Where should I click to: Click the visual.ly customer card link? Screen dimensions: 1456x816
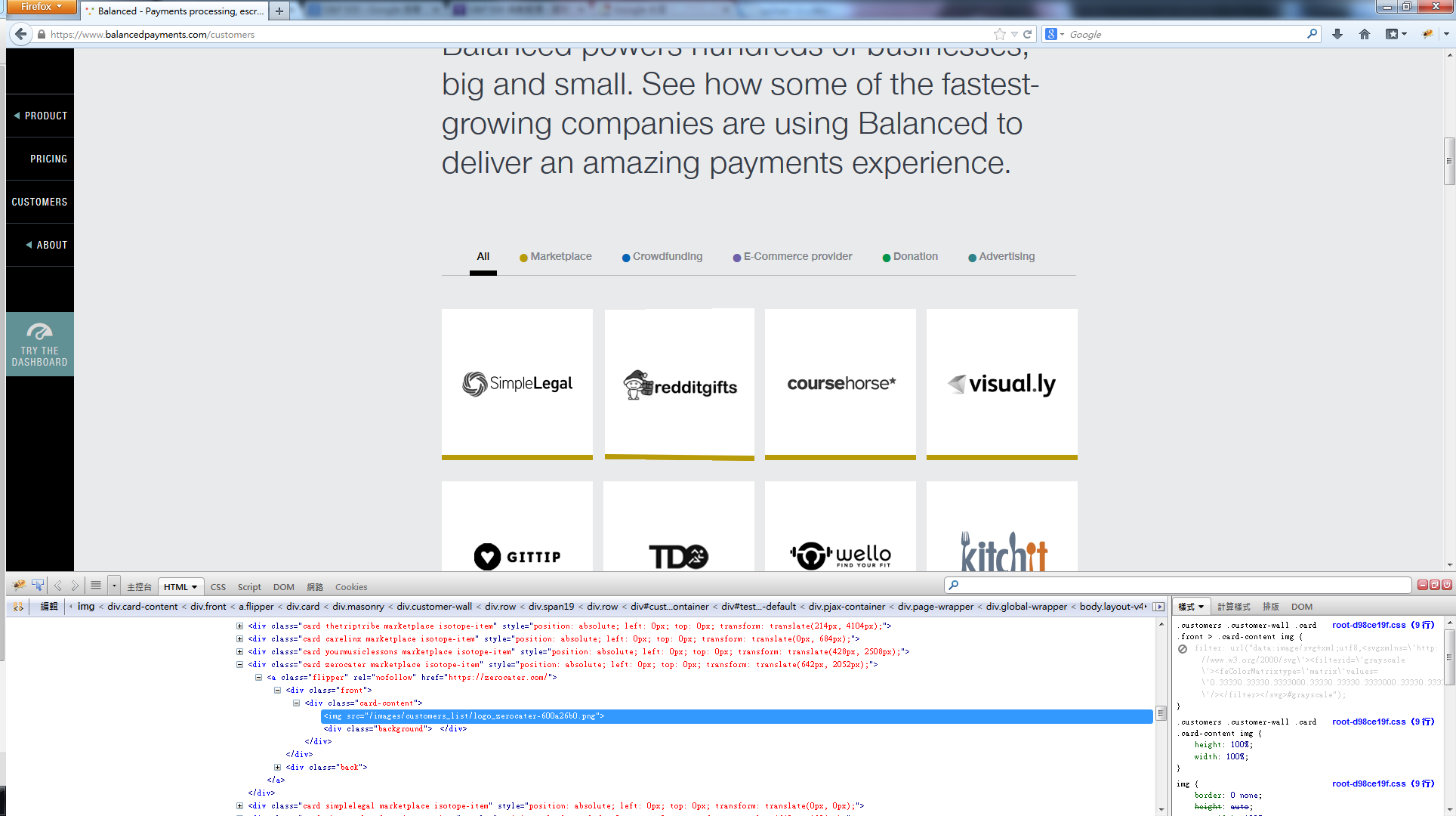(1002, 384)
